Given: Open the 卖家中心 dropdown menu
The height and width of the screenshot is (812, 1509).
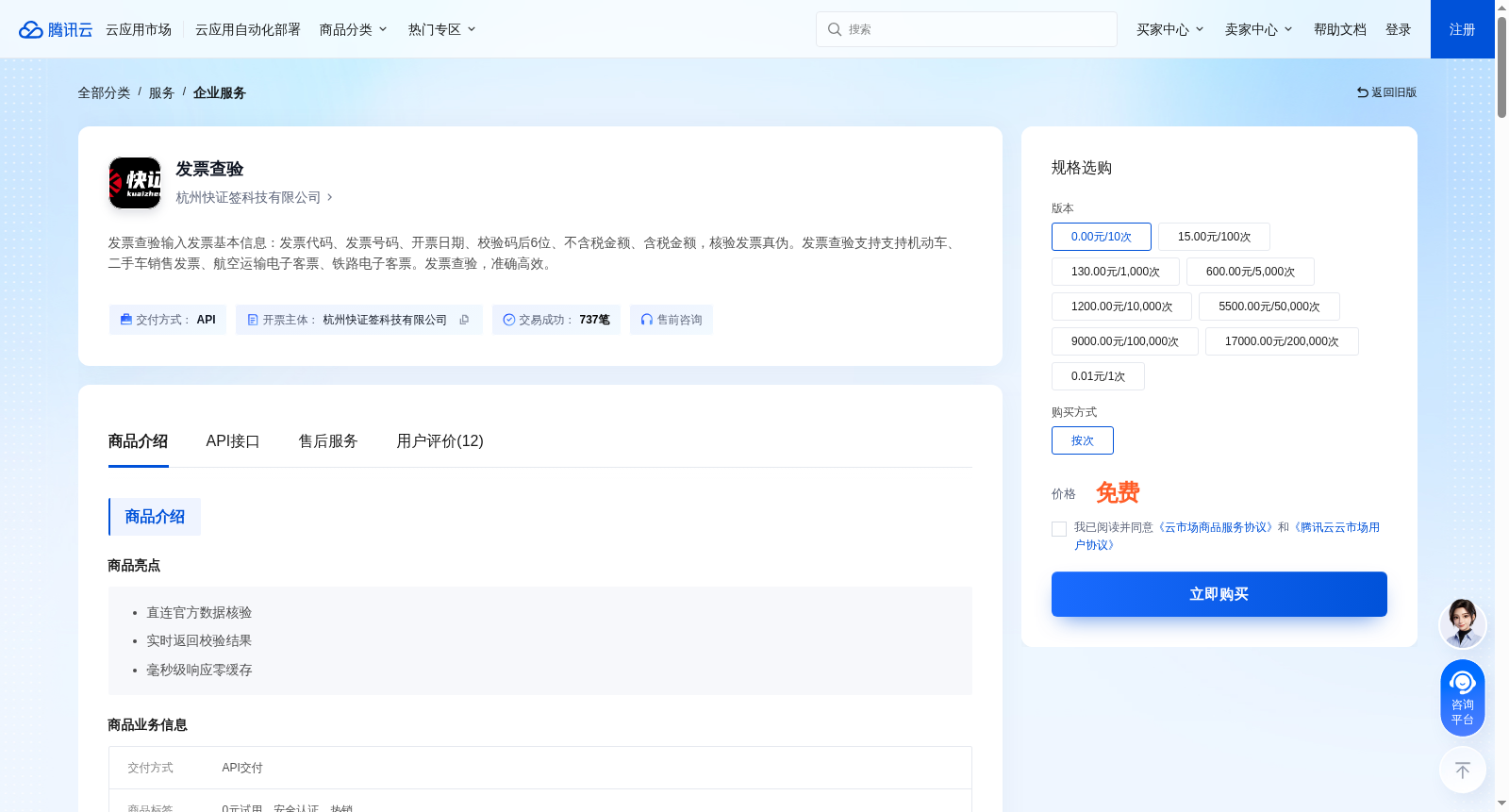Looking at the screenshot, I should 1259,29.
